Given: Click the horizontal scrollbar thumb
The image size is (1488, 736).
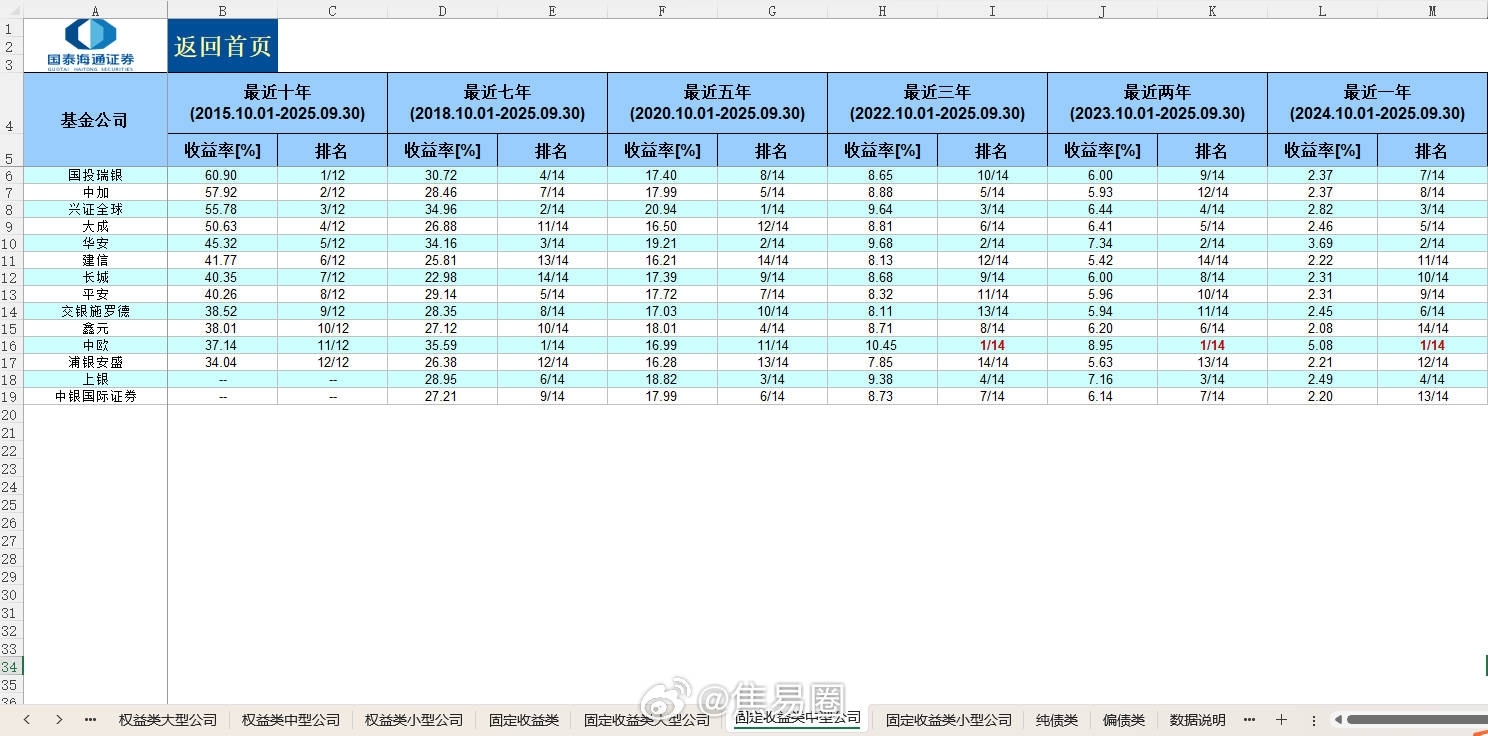Looking at the screenshot, I should [x=1415, y=719].
